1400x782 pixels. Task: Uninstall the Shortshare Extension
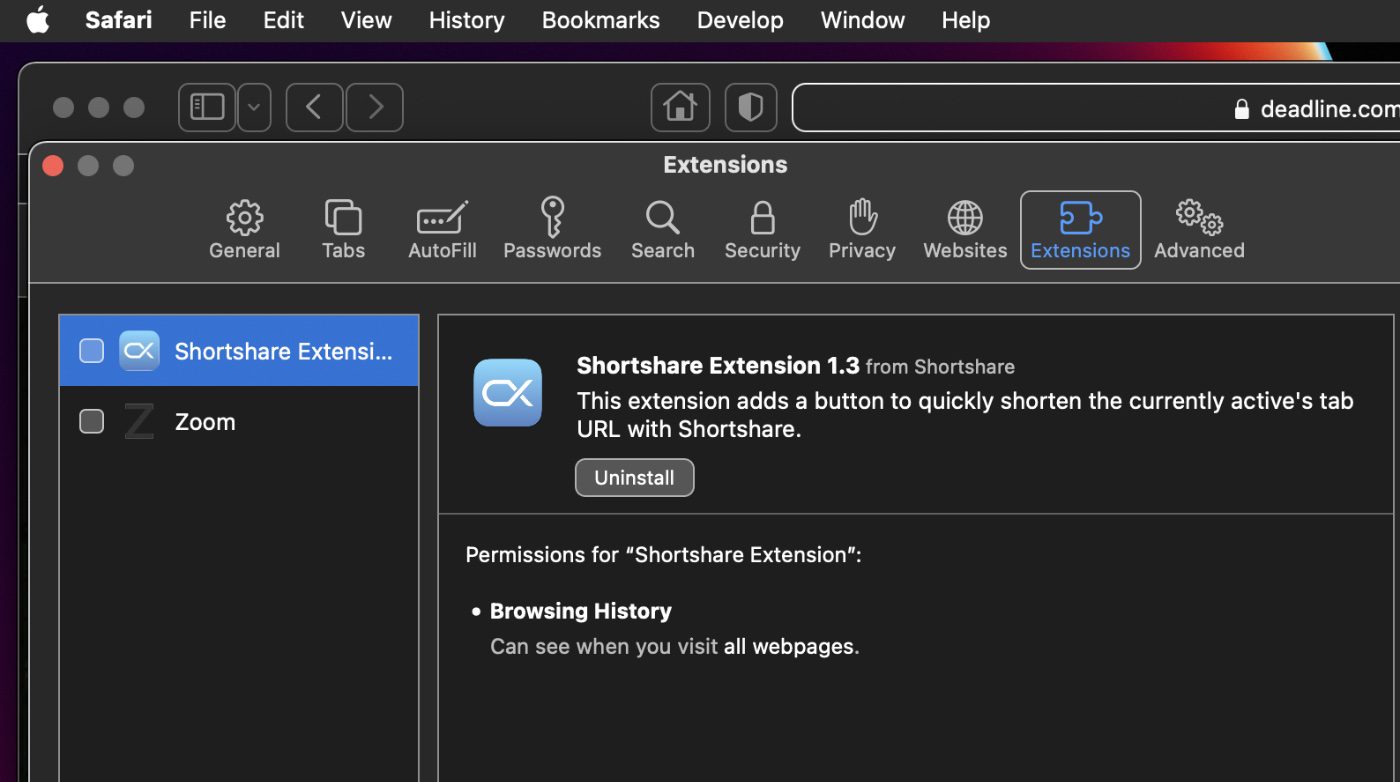point(634,478)
